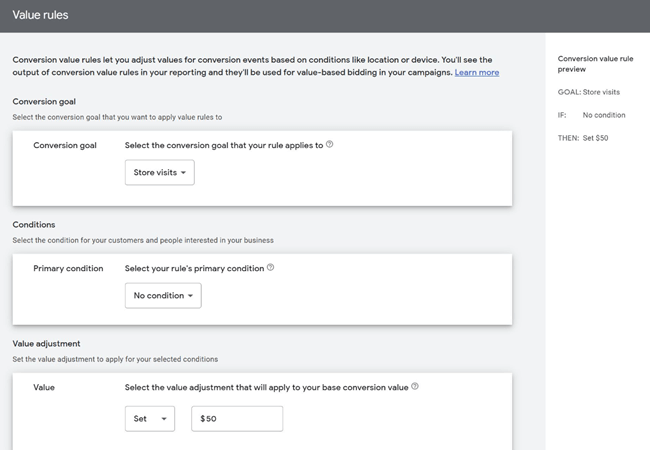The width and height of the screenshot is (650, 450).
Task: Click the Primary condition label inside card
Action: pyautogui.click(x=68, y=268)
